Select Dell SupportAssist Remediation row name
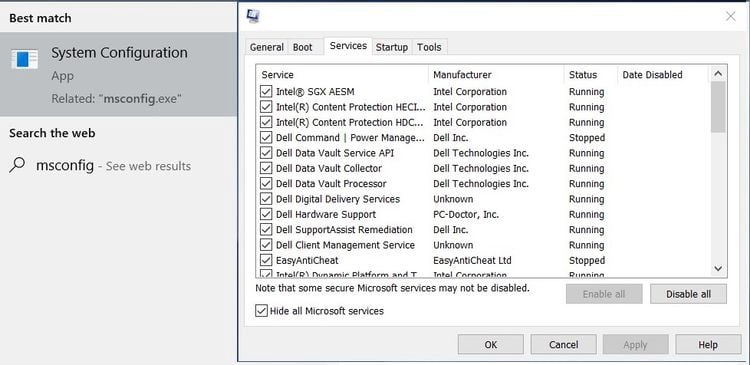 pyautogui.click(x=344, y=230)
